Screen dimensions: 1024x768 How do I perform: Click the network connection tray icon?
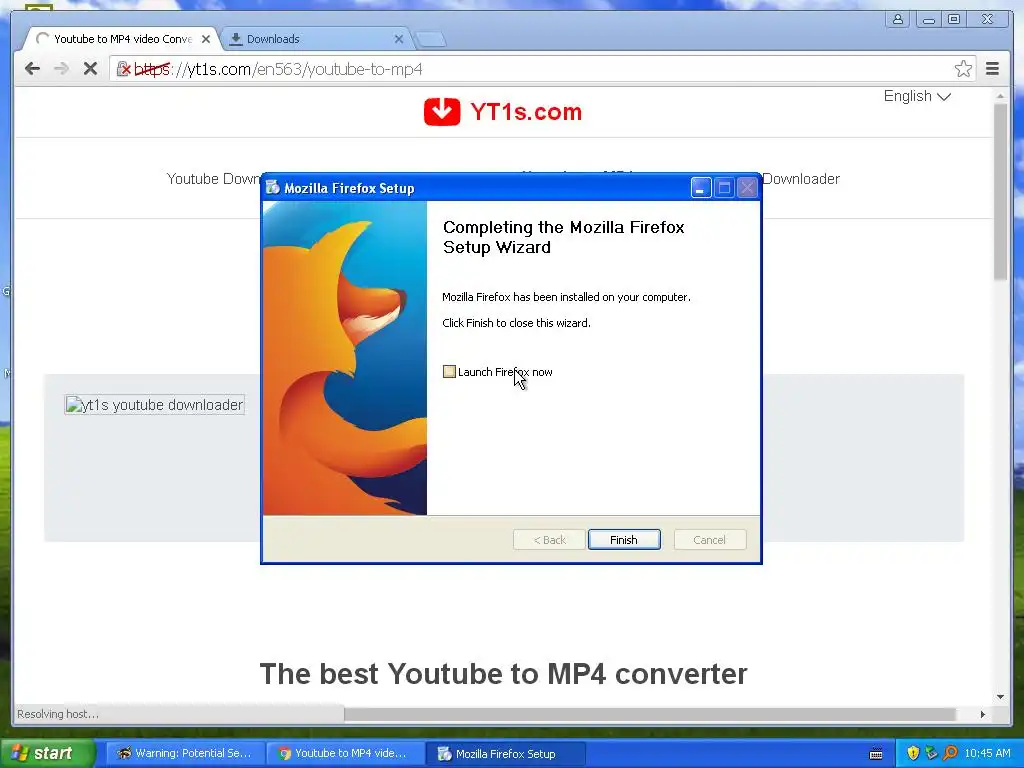coord(931,753)
